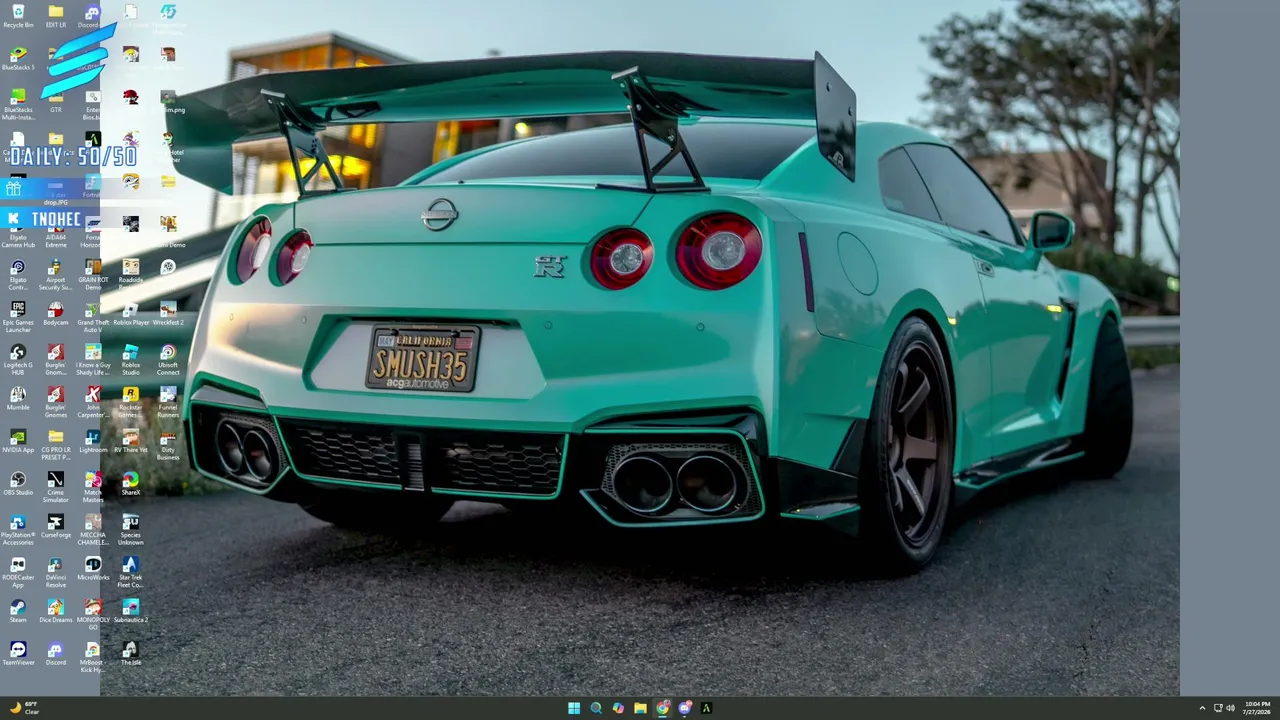This screenshot has height=720, width=1280.
Task: Open the taskbar clock and date
Action: [1257, 708]
